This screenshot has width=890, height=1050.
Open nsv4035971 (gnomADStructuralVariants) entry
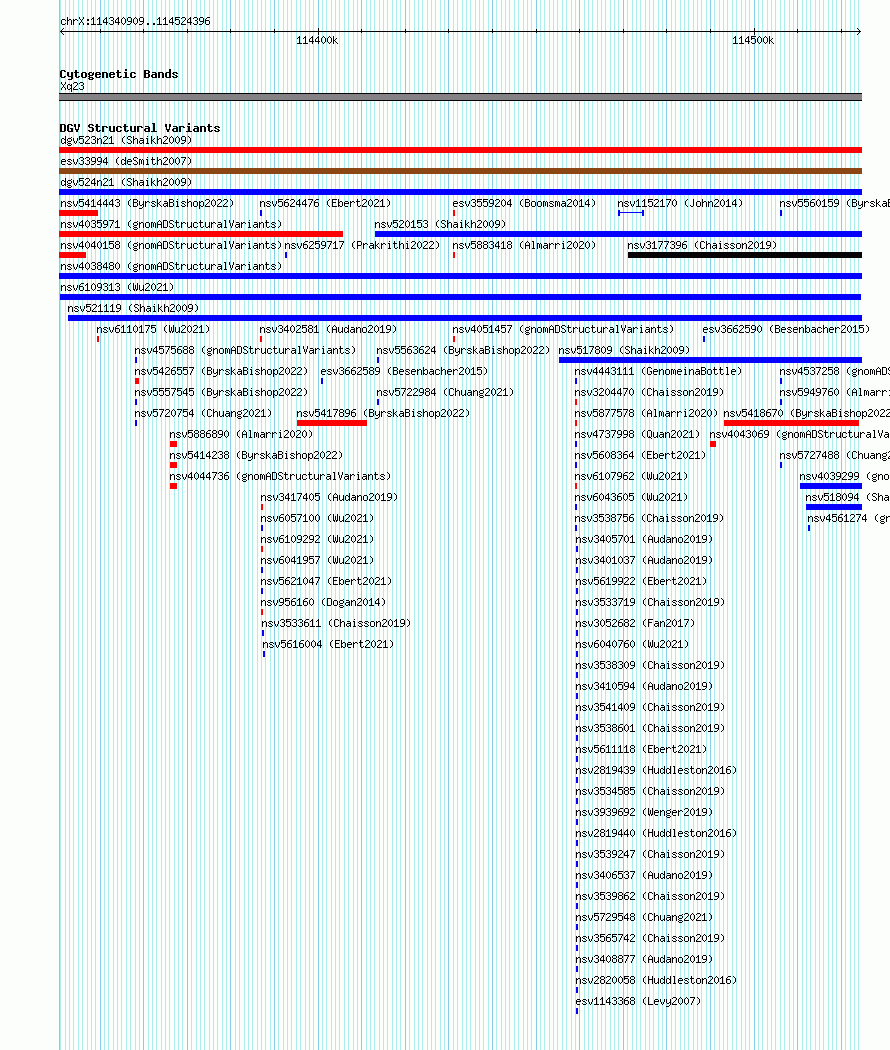coord(171,224)
